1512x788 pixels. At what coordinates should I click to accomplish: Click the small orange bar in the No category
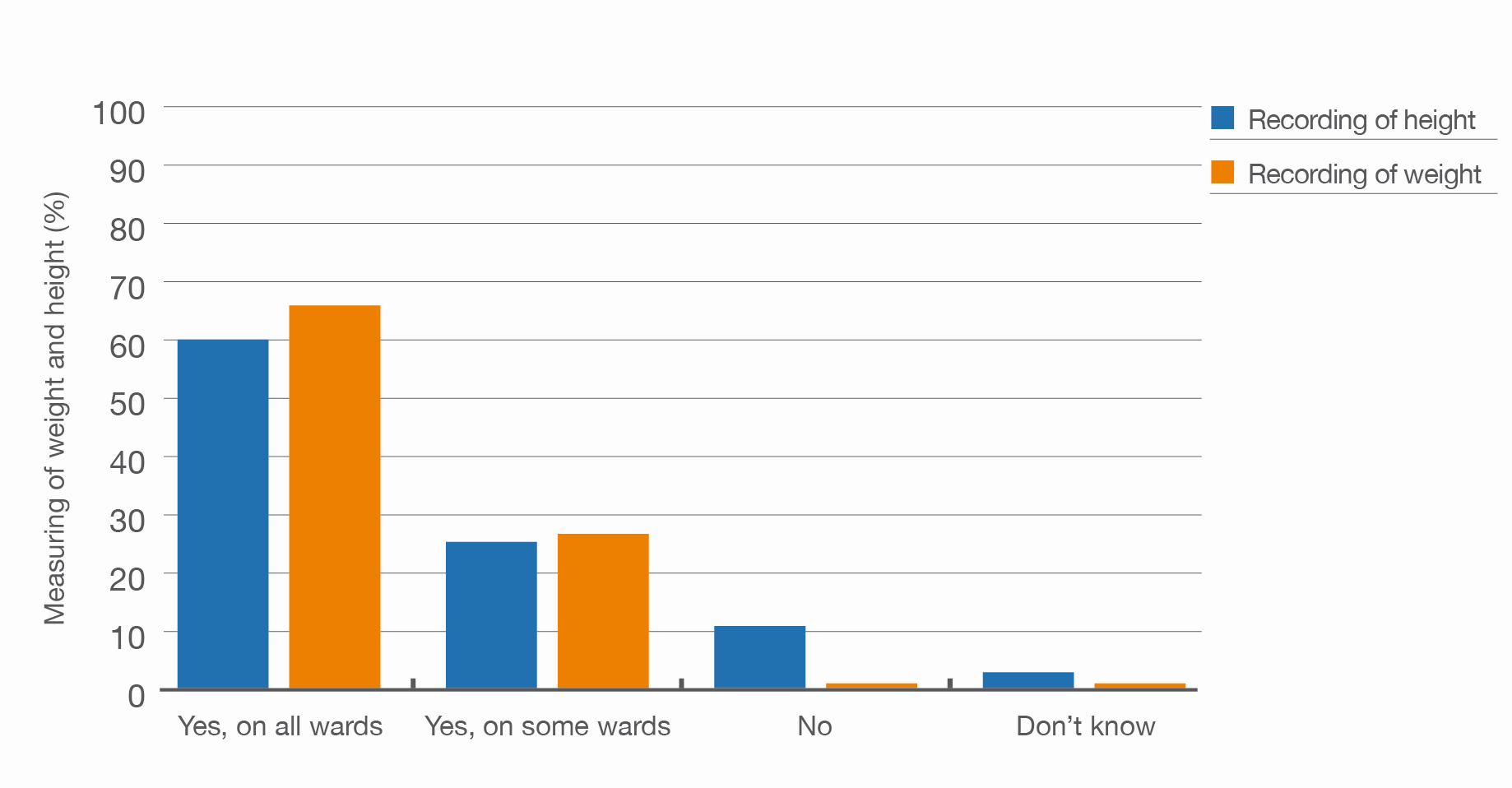tap(871, 686)
